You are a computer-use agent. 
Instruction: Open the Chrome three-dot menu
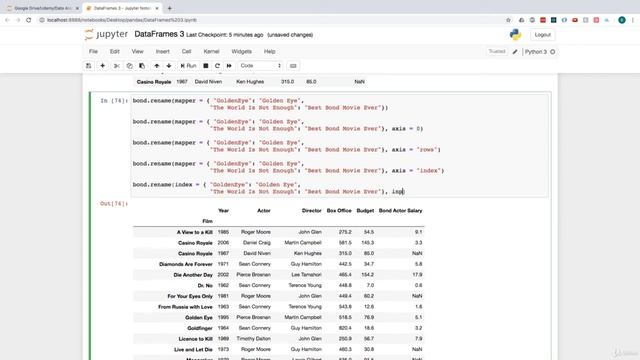point(633,20)
